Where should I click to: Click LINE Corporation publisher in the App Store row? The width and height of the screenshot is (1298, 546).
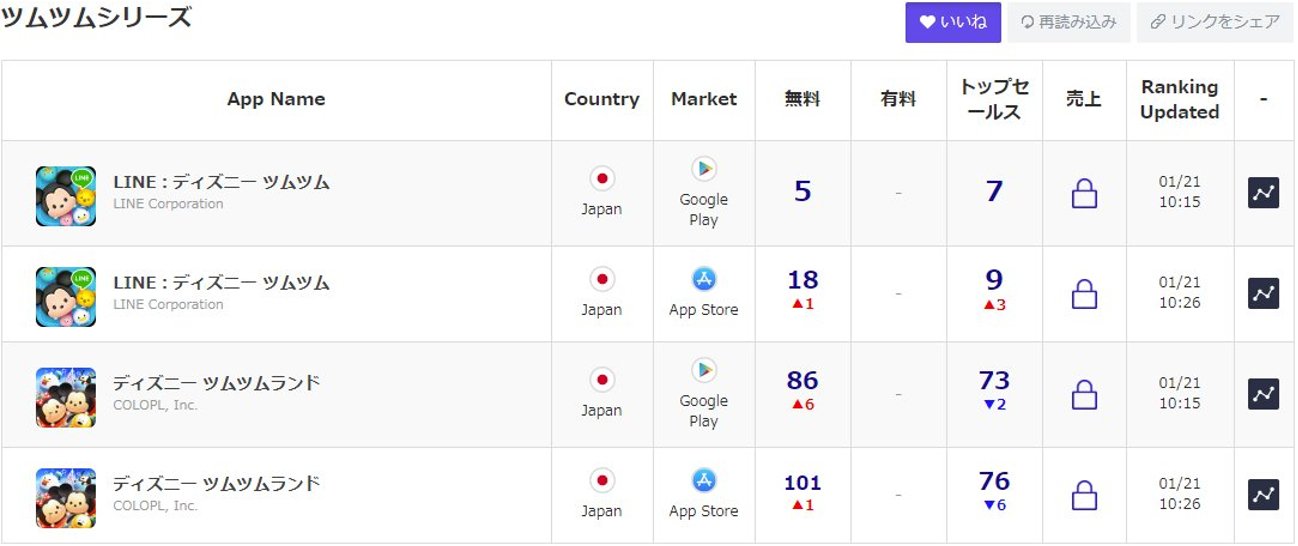168,304
